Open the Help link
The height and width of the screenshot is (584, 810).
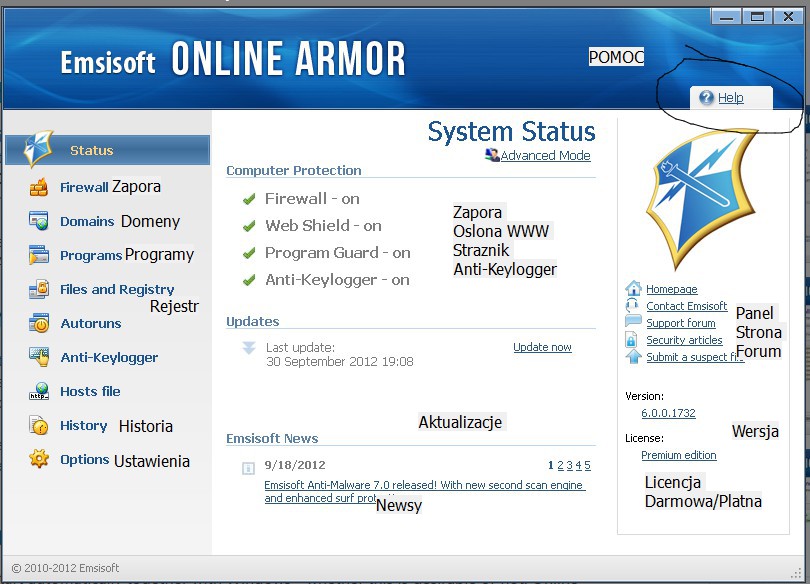tap(730, 98)
